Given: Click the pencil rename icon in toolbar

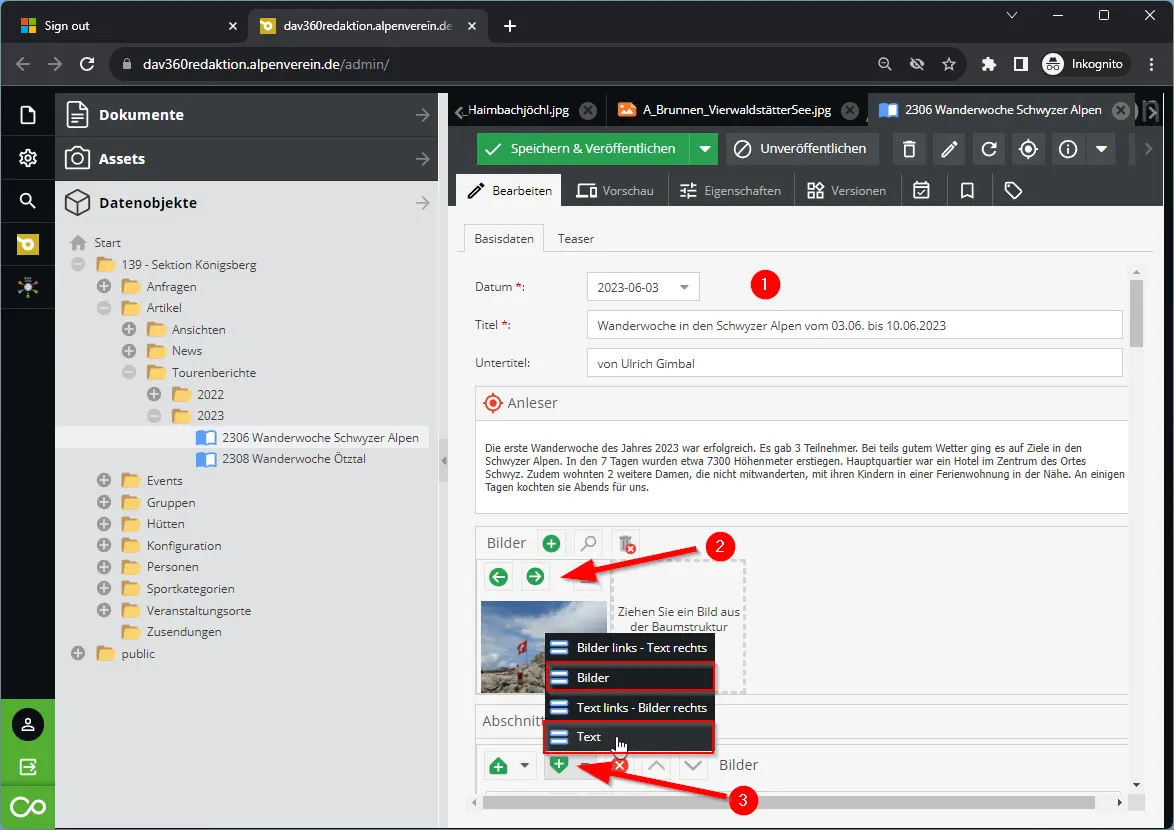Looking at the screenshot, I should (949, 149).
